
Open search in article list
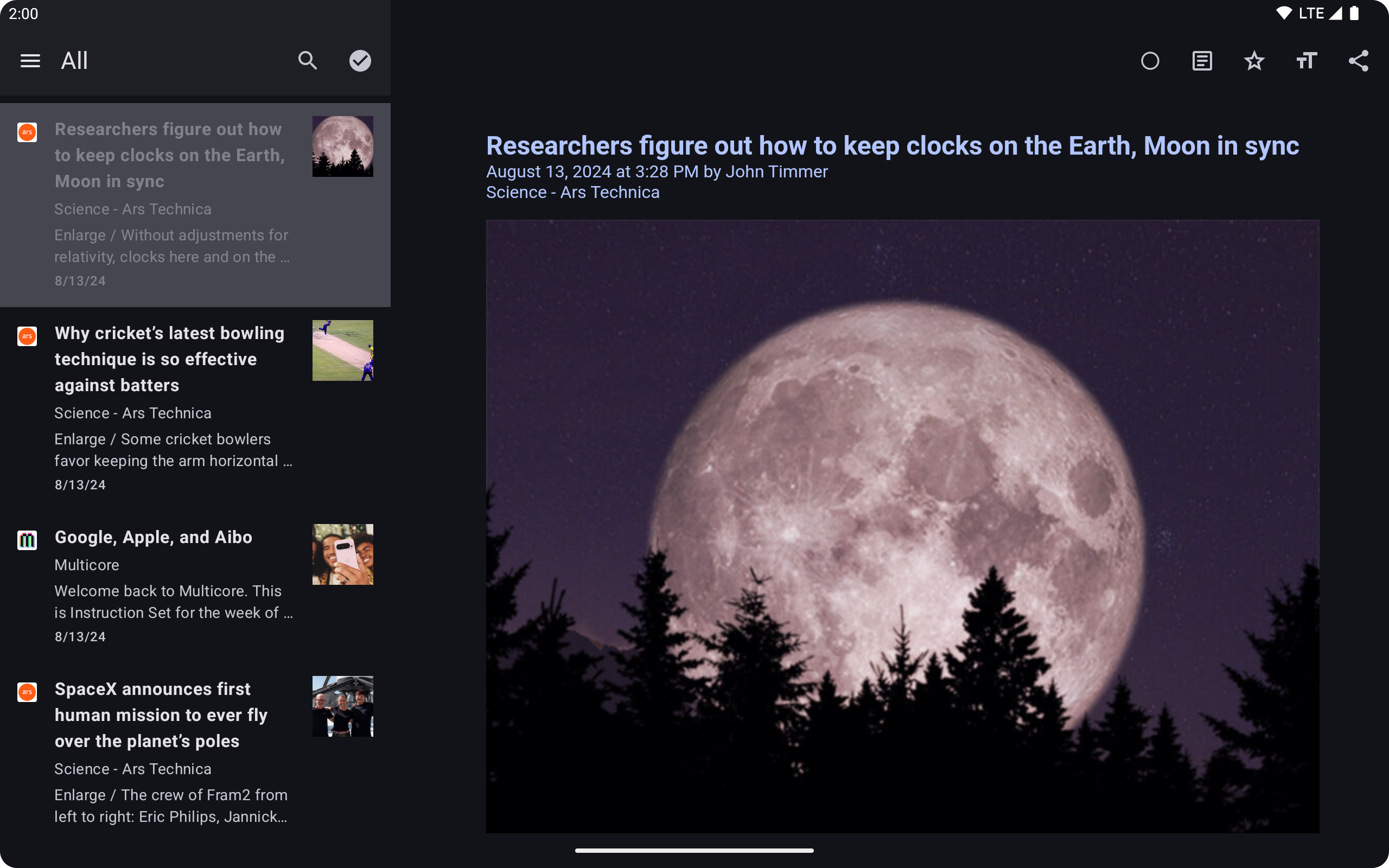point(308,61)
